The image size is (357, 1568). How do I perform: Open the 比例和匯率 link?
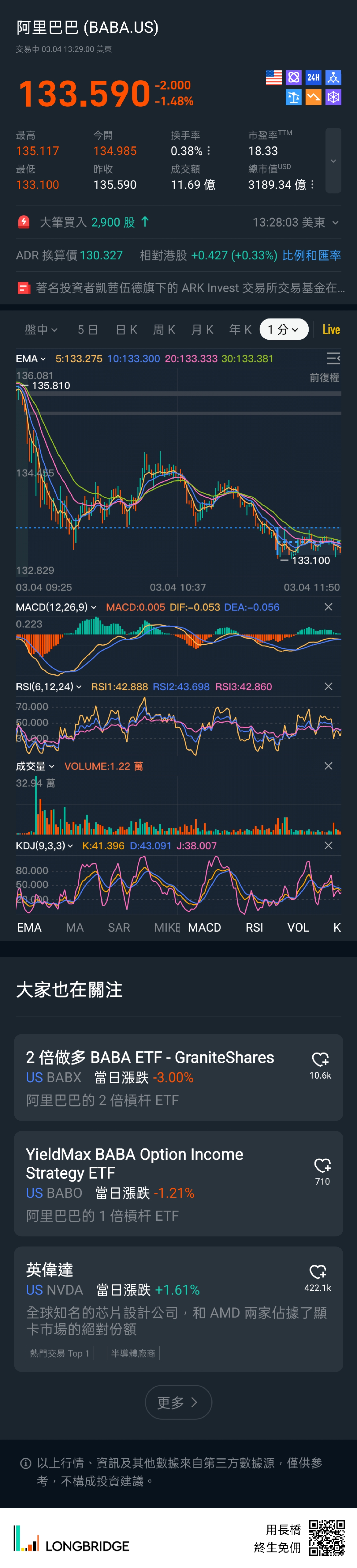311,255
